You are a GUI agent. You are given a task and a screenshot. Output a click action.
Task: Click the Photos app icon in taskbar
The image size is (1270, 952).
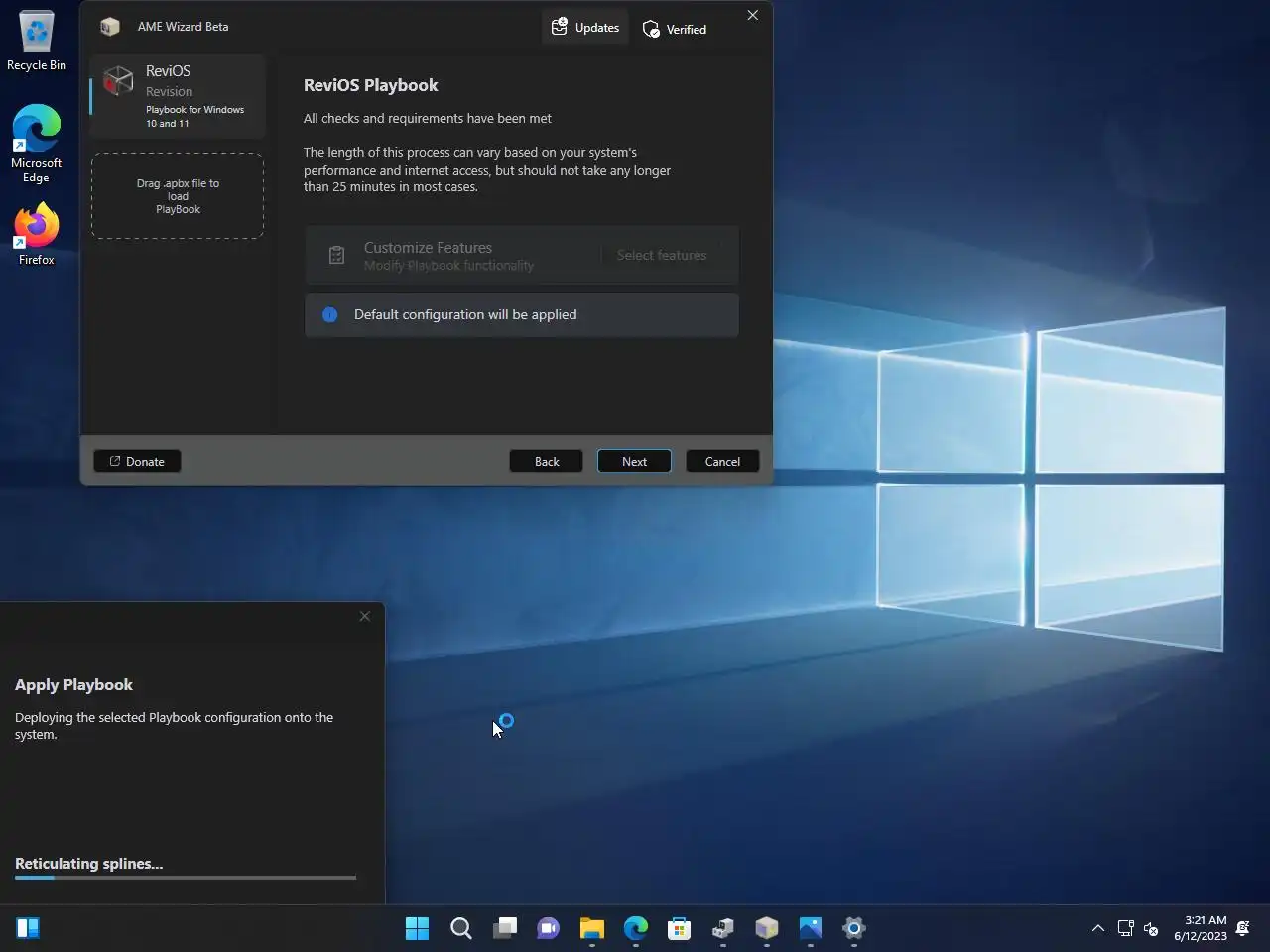click(811, 928)
